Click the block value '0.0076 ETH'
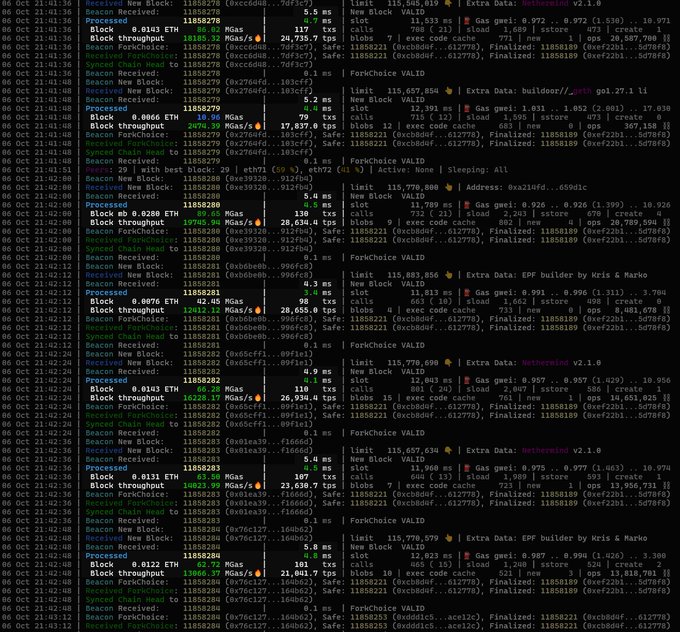 coord(155,301)
